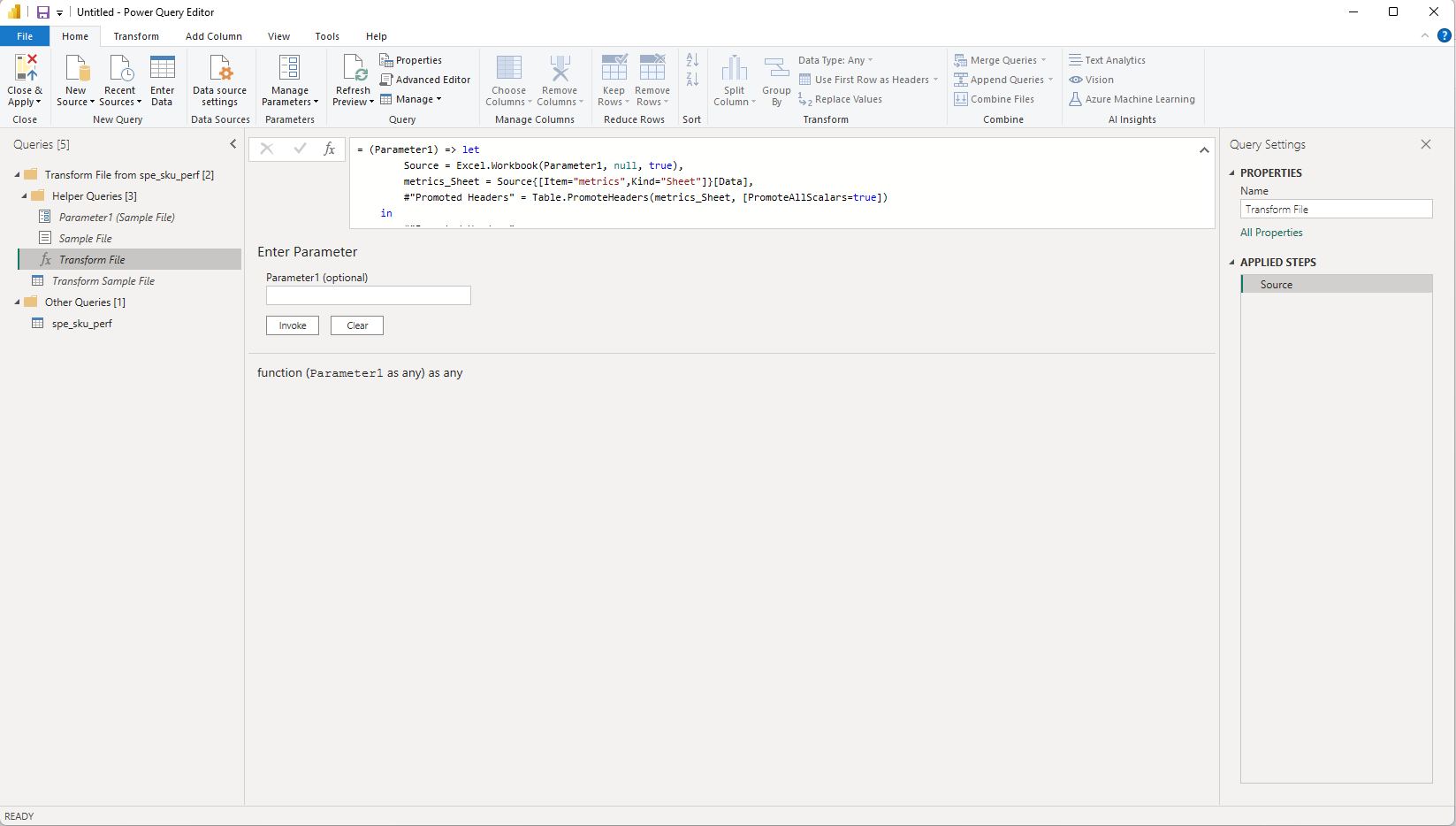Image resolution: width=1456 pixels, height=826 pixels.
Task: Click the Invoke button
Action: tap(293, 325)
